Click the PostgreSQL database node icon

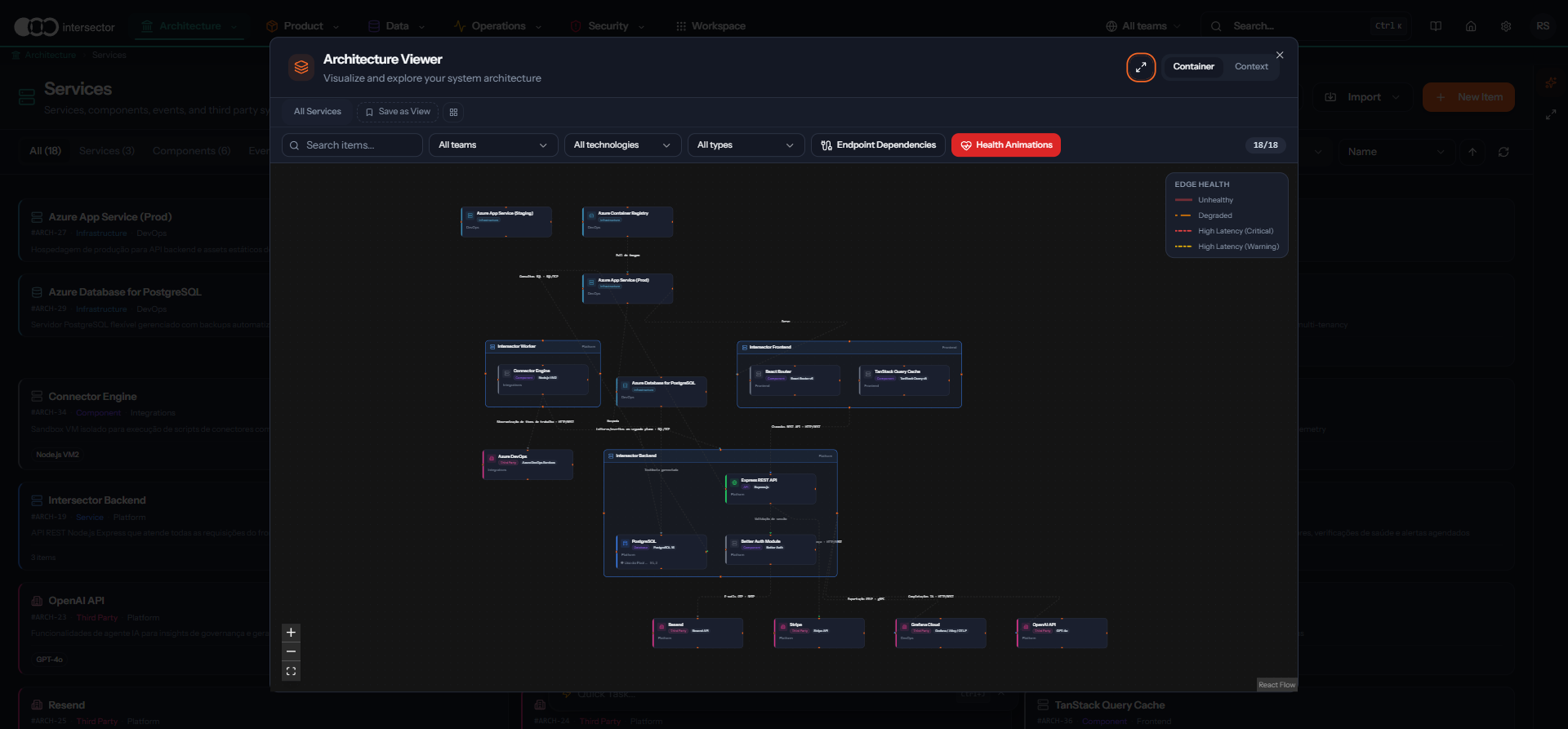coord(625,544)
